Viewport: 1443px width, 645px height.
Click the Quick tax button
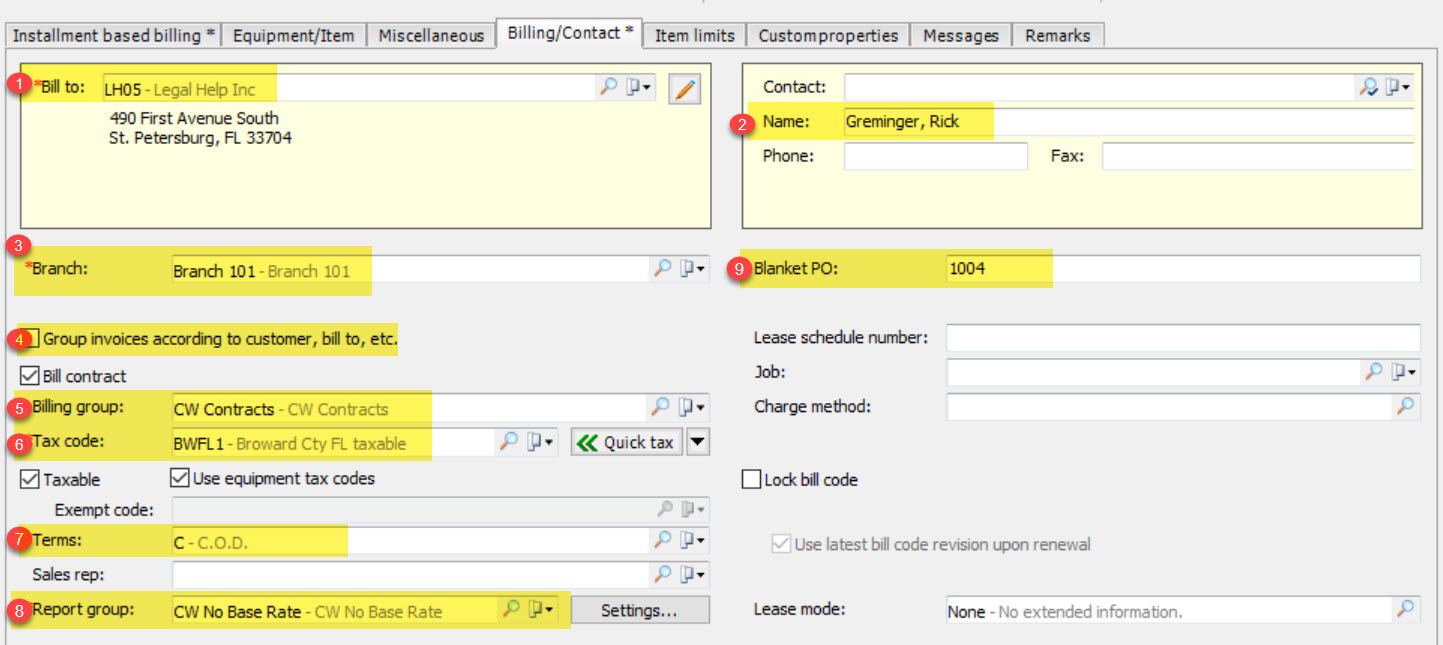click(x=626, y=442)
